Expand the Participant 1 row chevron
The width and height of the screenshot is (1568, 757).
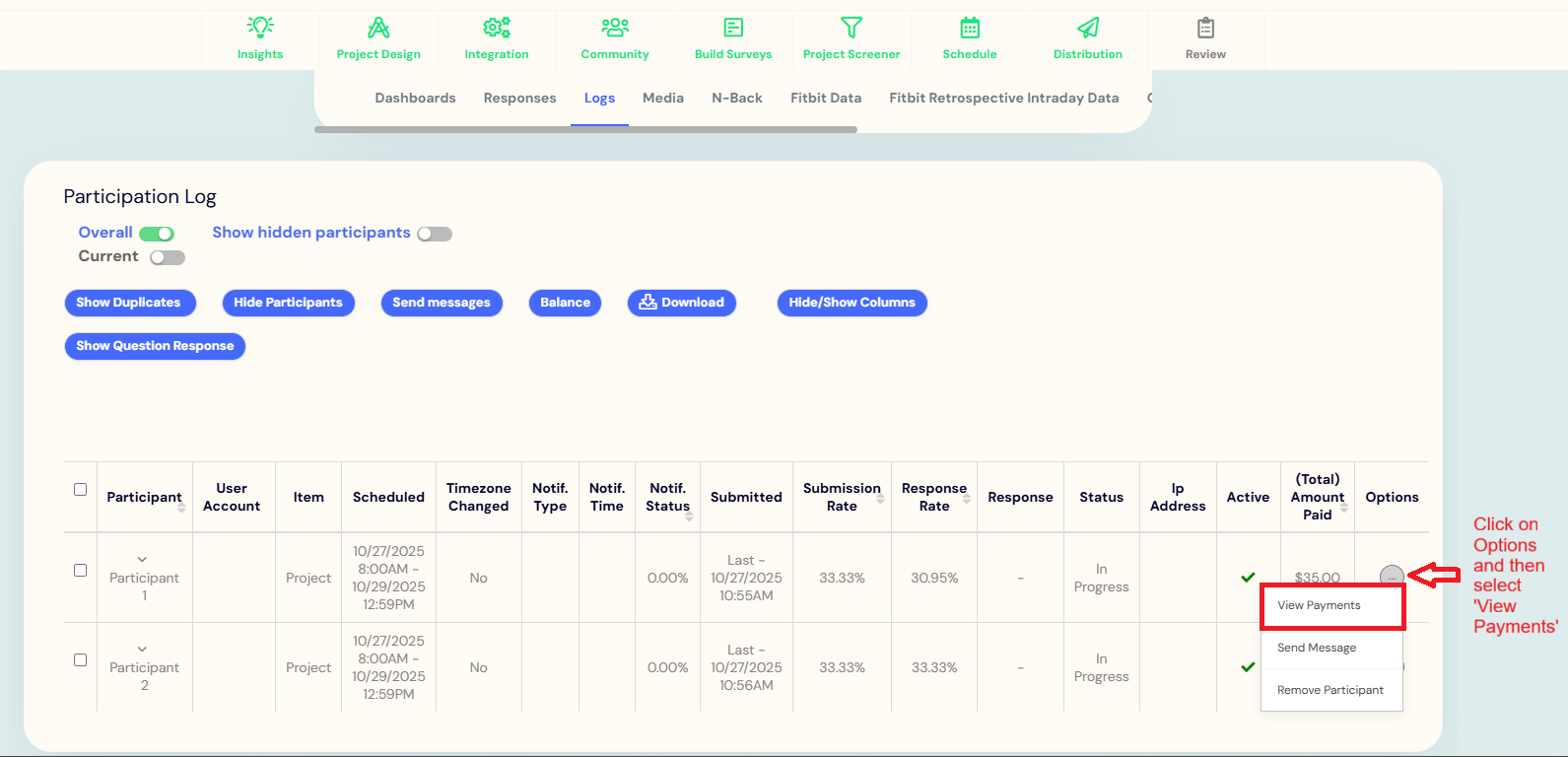[142, 560]
